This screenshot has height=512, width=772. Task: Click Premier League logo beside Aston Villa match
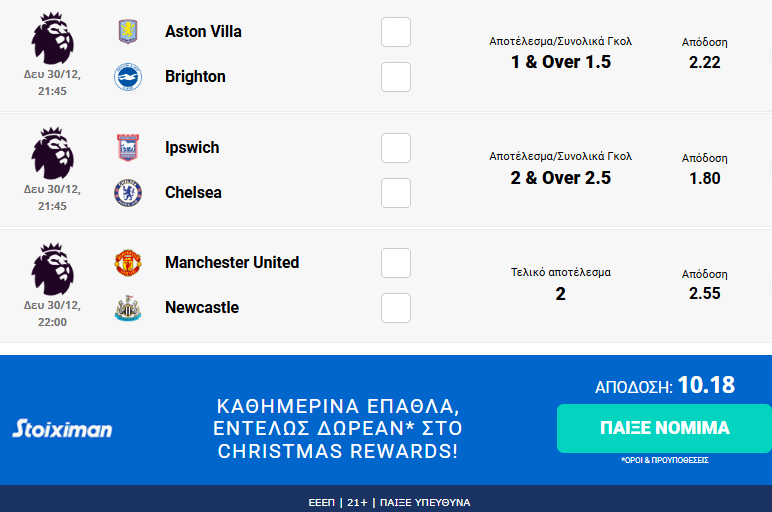tap(52, 38)
